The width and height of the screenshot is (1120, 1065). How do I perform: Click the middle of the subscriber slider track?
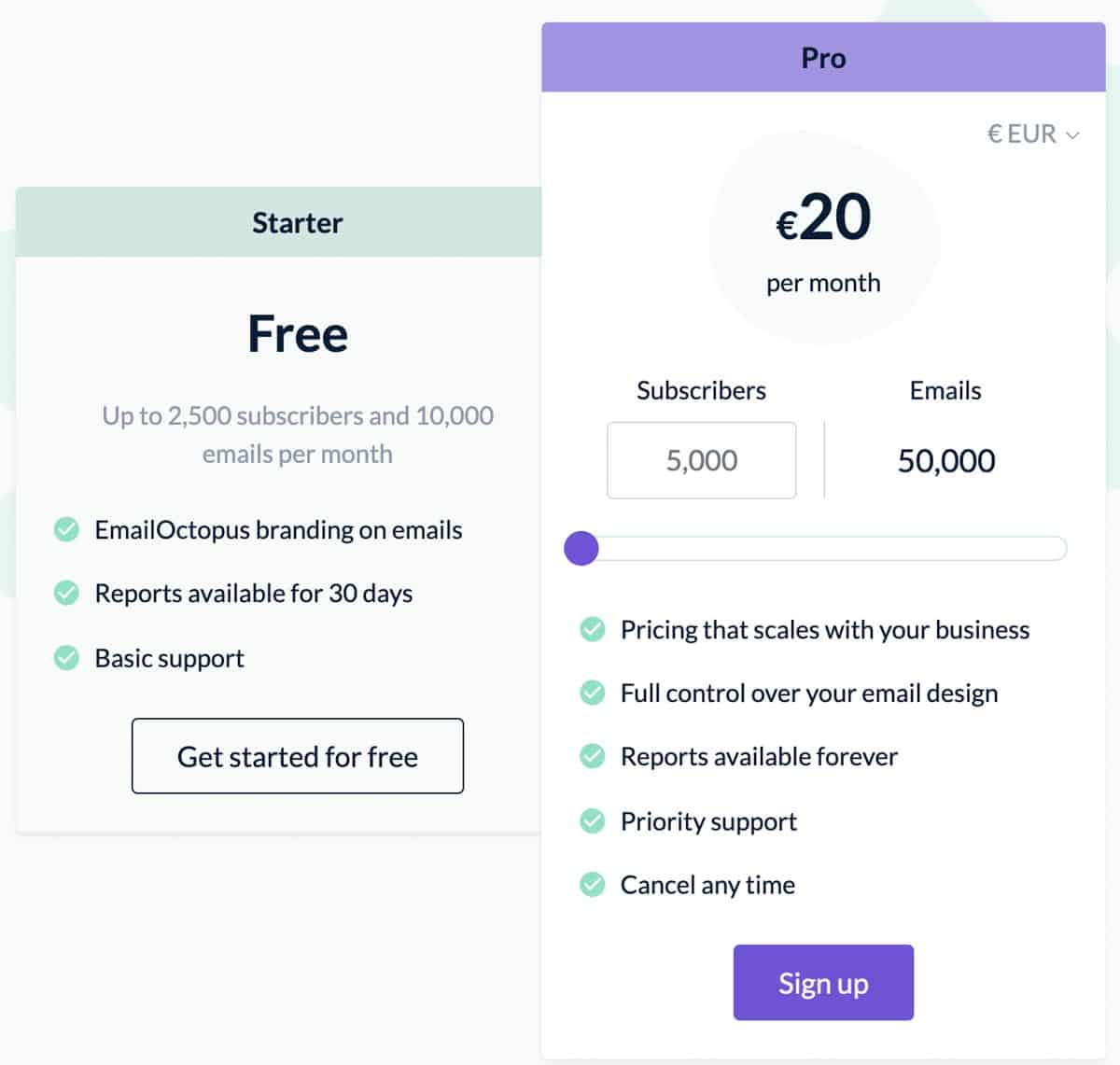823,549
